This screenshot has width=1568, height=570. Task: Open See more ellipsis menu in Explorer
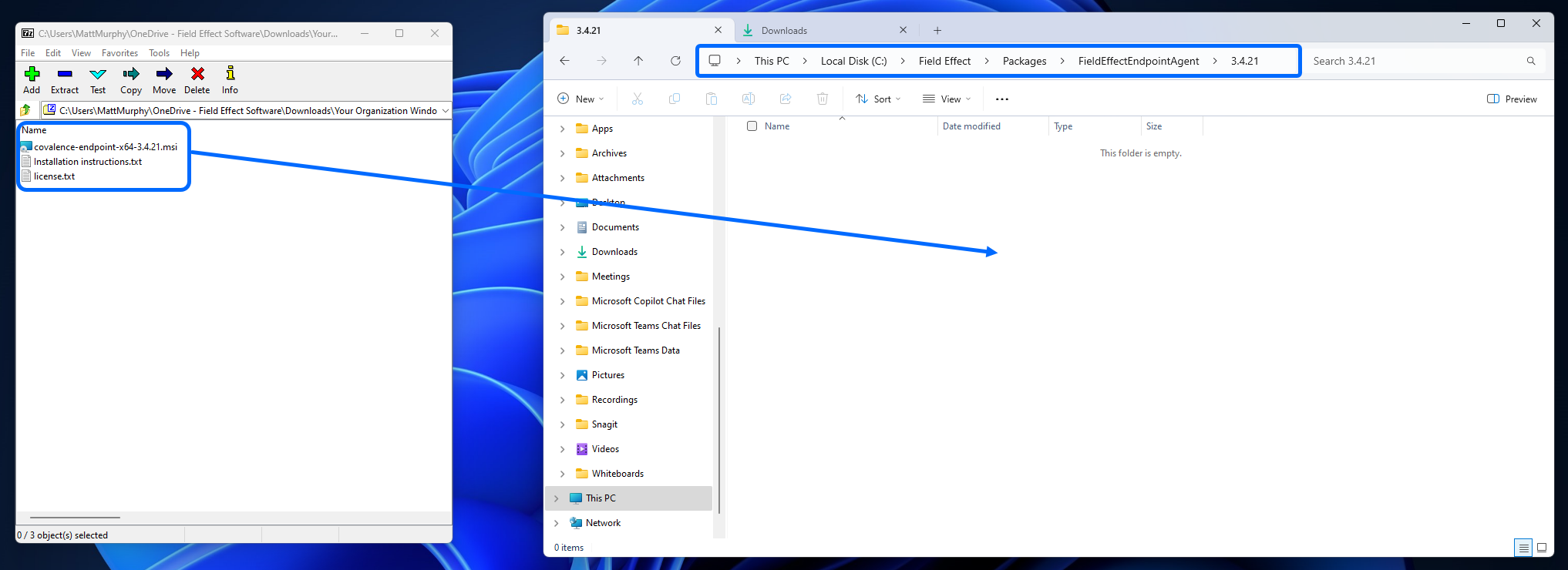point(1002,99)
